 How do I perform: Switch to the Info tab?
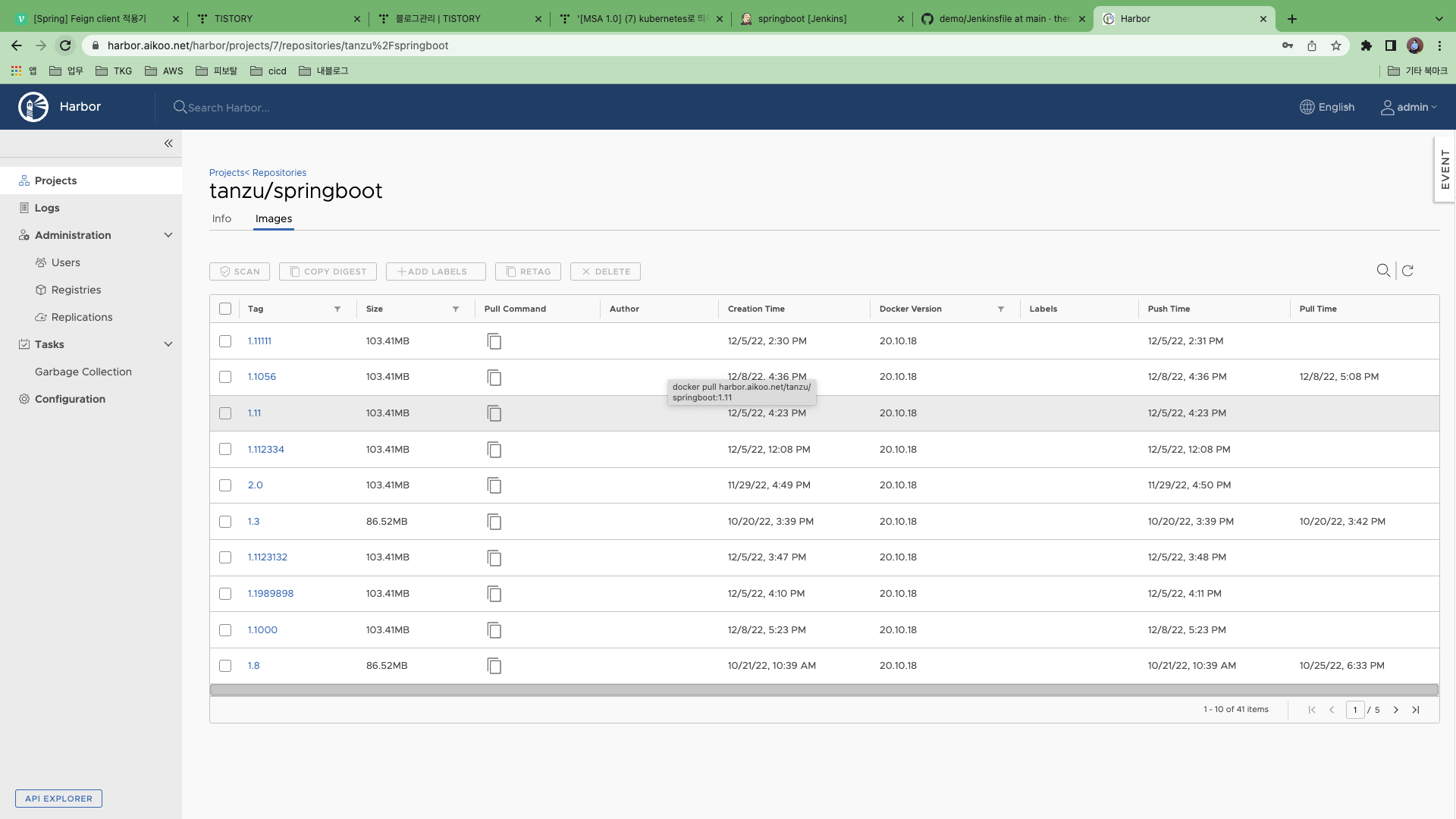click(221, 218)
